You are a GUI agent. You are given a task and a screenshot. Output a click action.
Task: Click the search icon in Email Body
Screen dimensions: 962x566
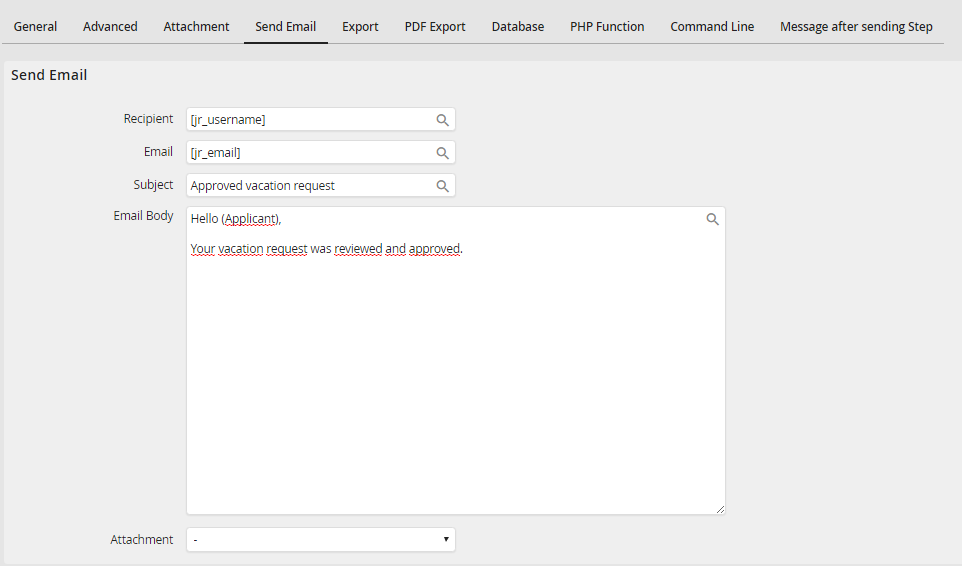[x=712, y=219]
